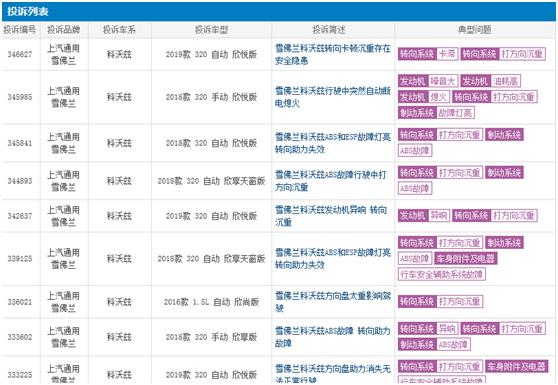Click the 车身附件及电器 tag in row 333225
Viewport: 558px width, 385px height.
(x=516, y=366)
